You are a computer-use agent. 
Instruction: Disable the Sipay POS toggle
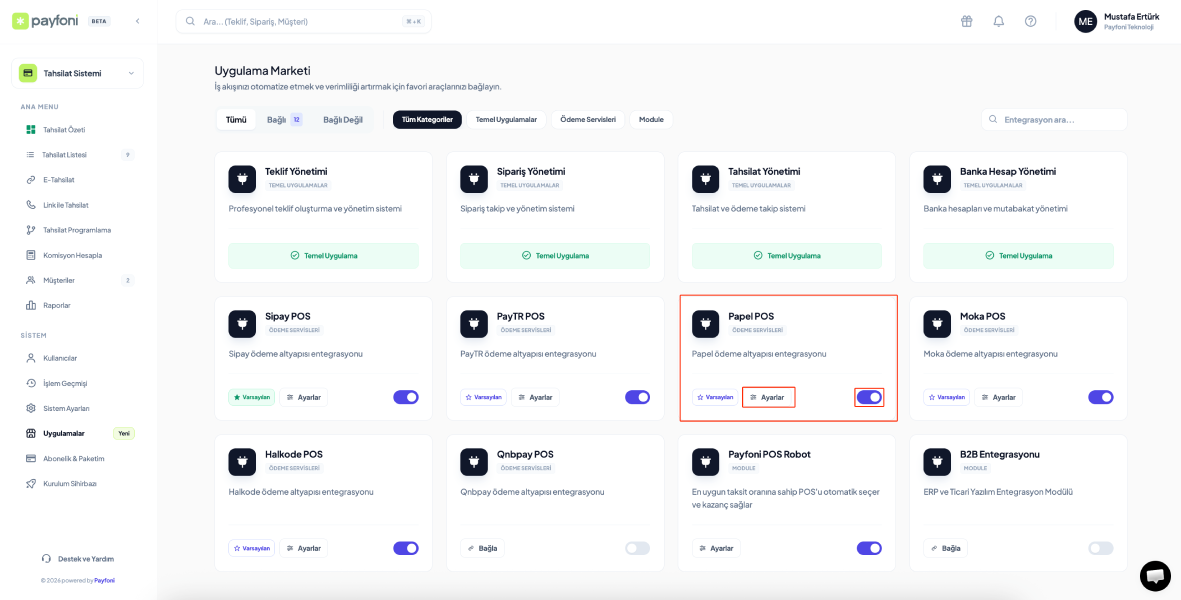click(x=405, y=397)
